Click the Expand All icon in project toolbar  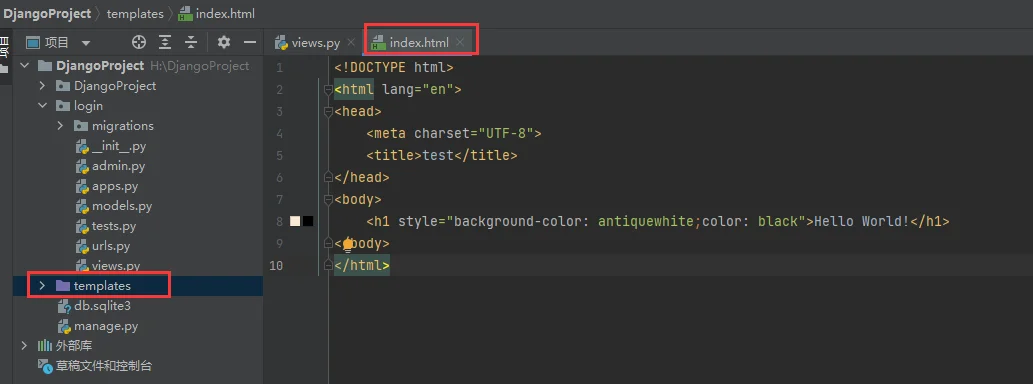click(165, 43)
